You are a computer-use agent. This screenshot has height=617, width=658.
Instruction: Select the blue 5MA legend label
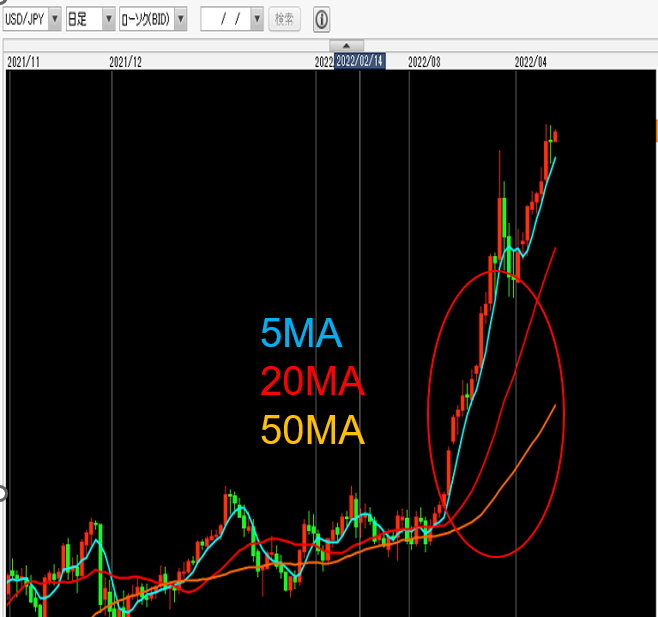click(x=301, y=334)
